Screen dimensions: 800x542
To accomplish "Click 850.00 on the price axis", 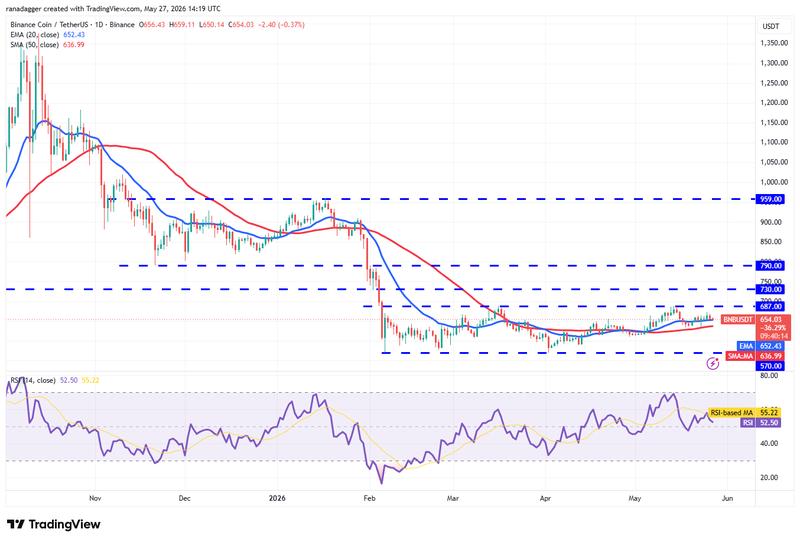I will [771, 242].
